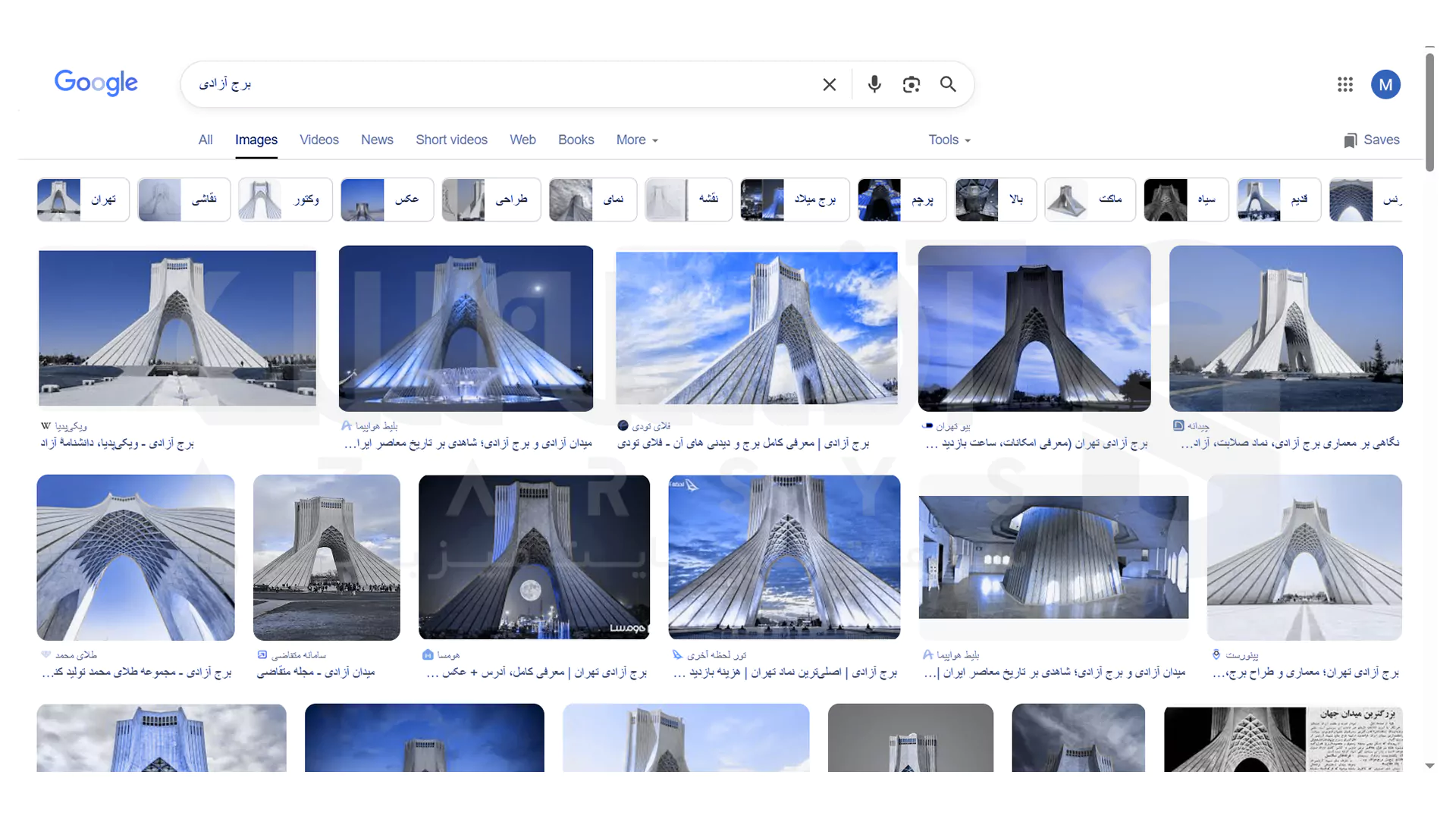1456x819 pixels.
Task: Start voice search with microphone icon
Action: (x=874, y=84)
